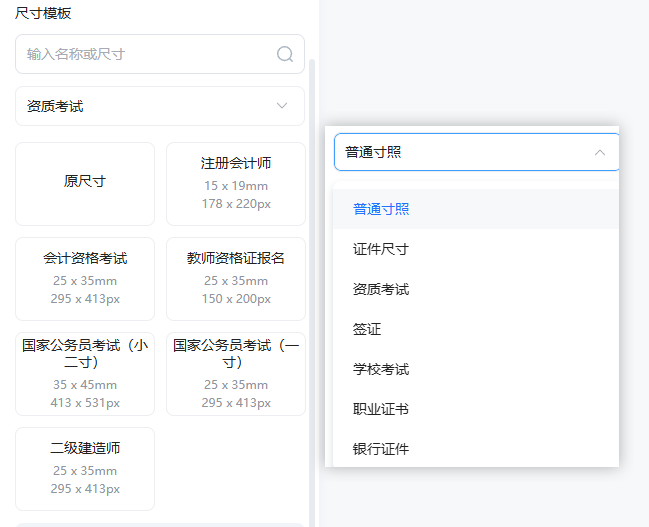Viewport: 649px width, 527px height.
Task: Select 国家公务员考试（小二寸） template
Action: pyautogui.click(x=85, y=374)
